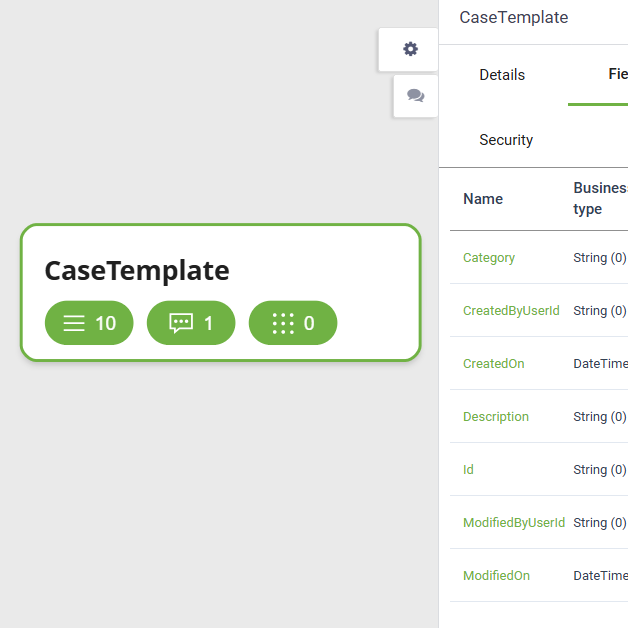Open the comments chat bubbles icon
Screen dimensions: 628x628
(415, 96)
